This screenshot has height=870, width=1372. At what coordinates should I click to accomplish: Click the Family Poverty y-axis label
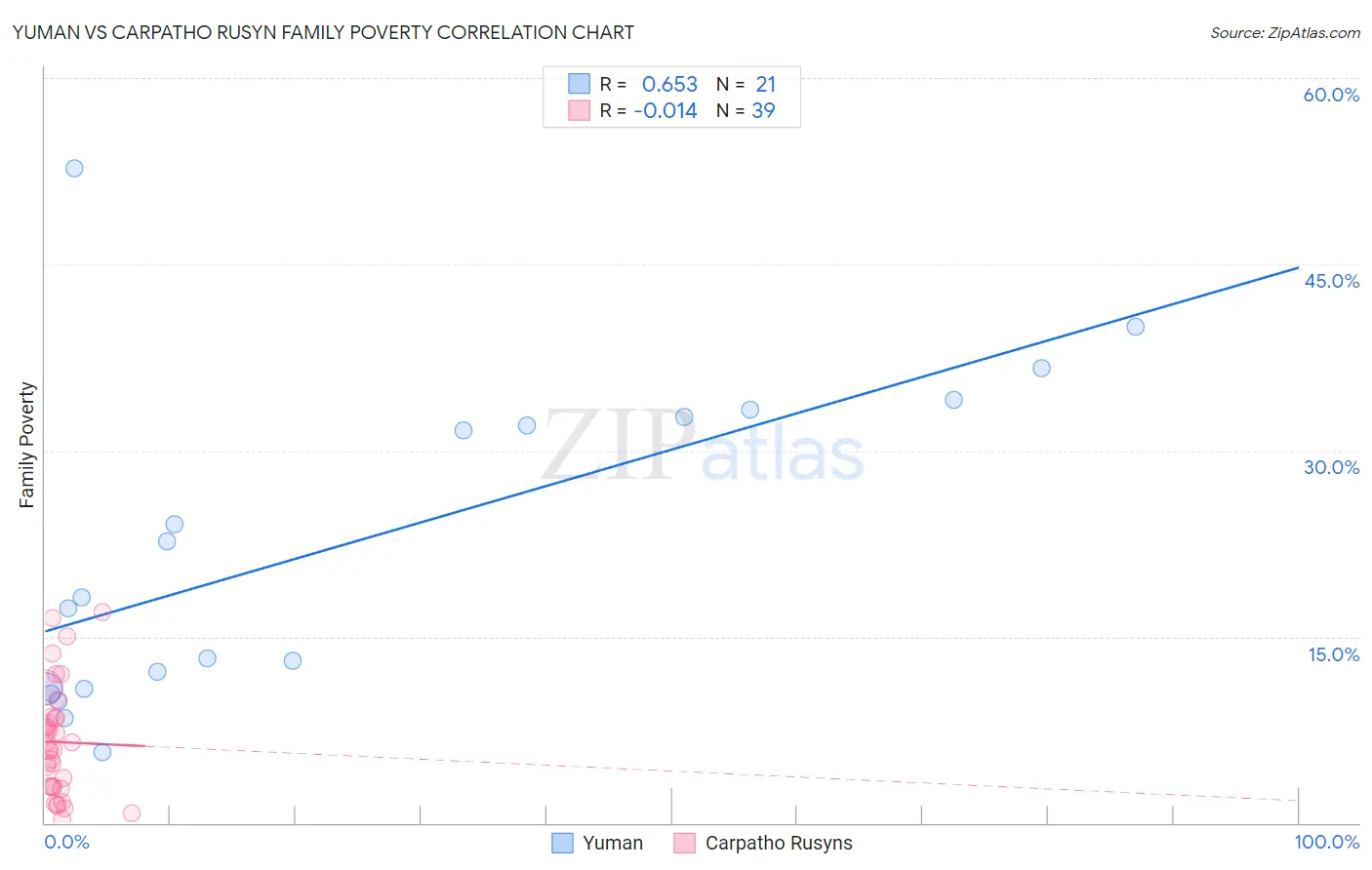[x=27, y=445]
